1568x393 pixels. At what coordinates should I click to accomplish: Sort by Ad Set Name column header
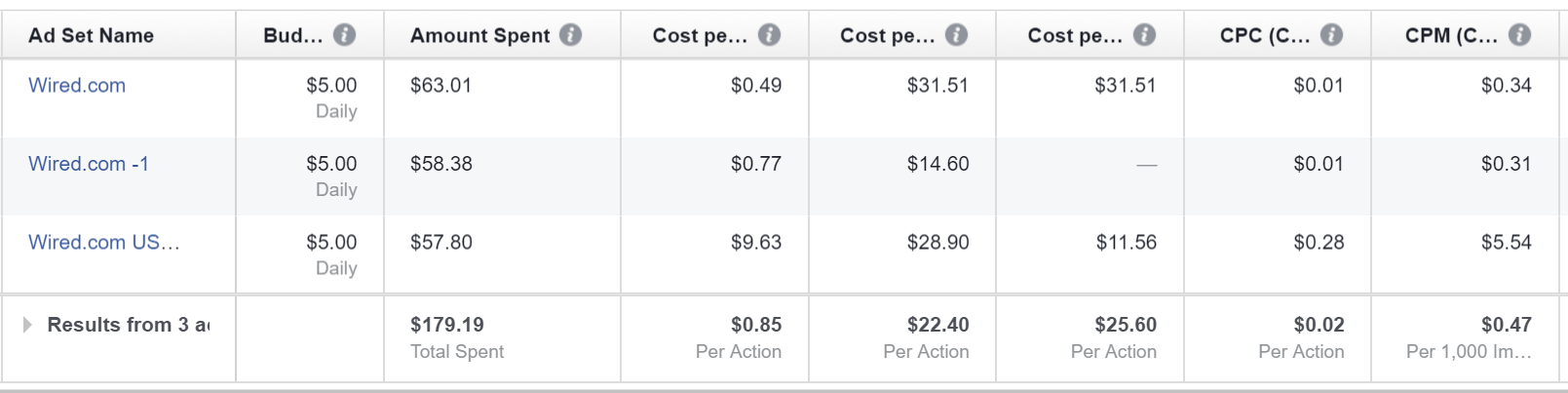(x=91, y=35)
